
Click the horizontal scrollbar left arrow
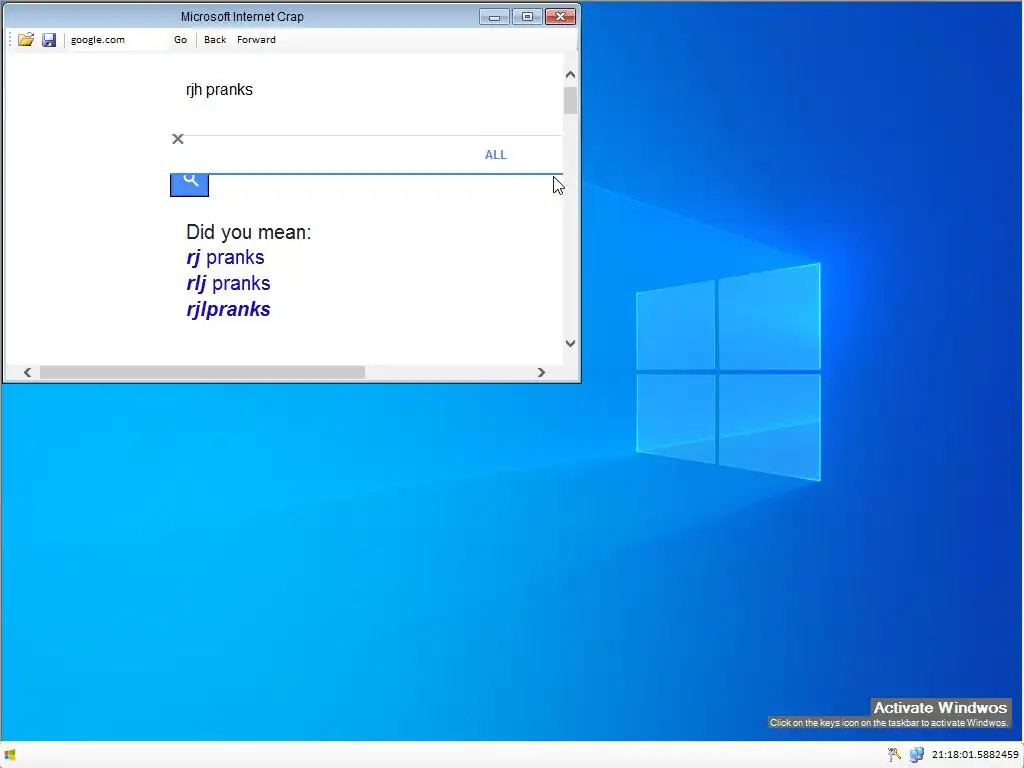click(x=27, y=372)
